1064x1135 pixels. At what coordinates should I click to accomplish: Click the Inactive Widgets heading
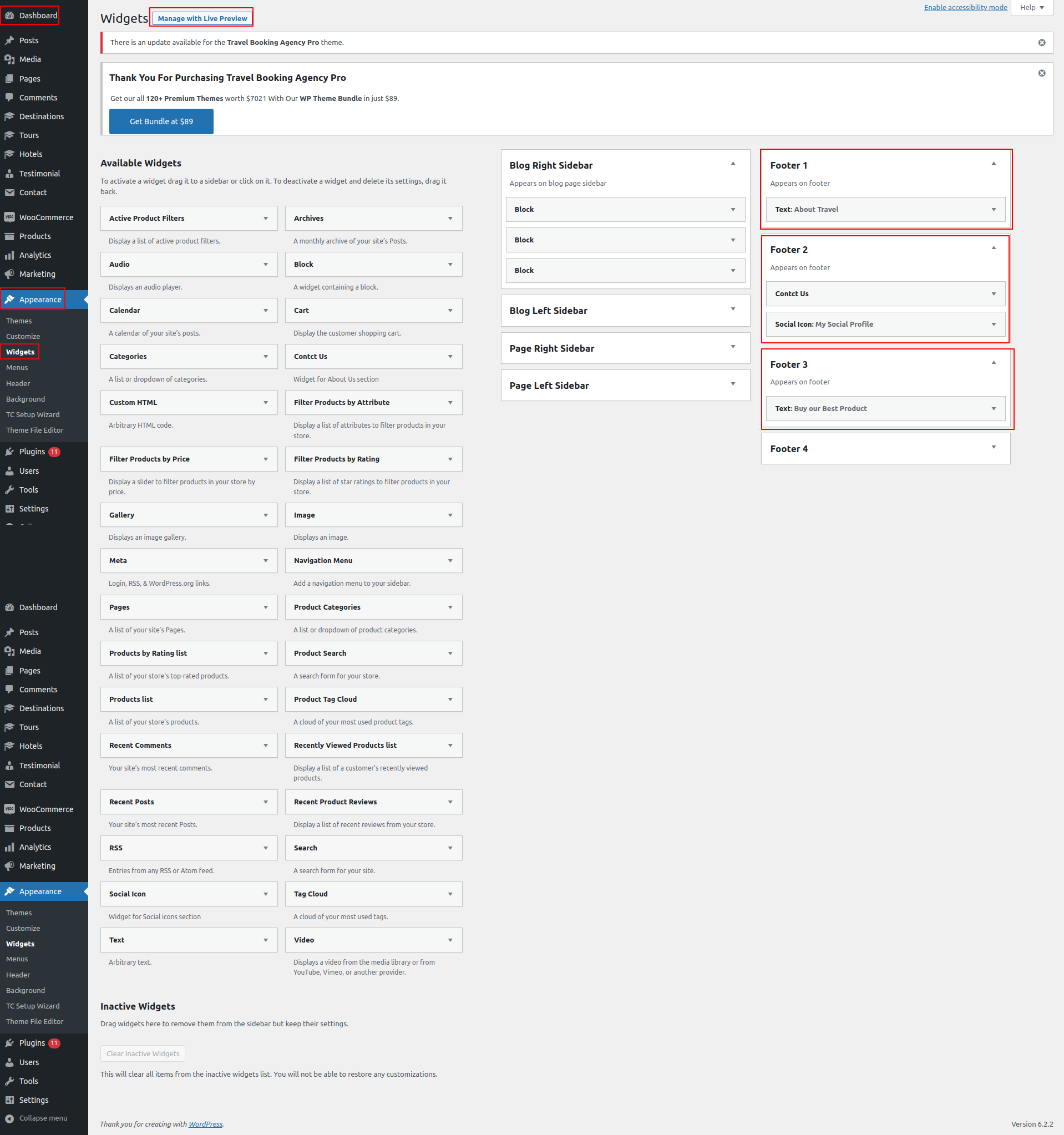coord(138,1006)
